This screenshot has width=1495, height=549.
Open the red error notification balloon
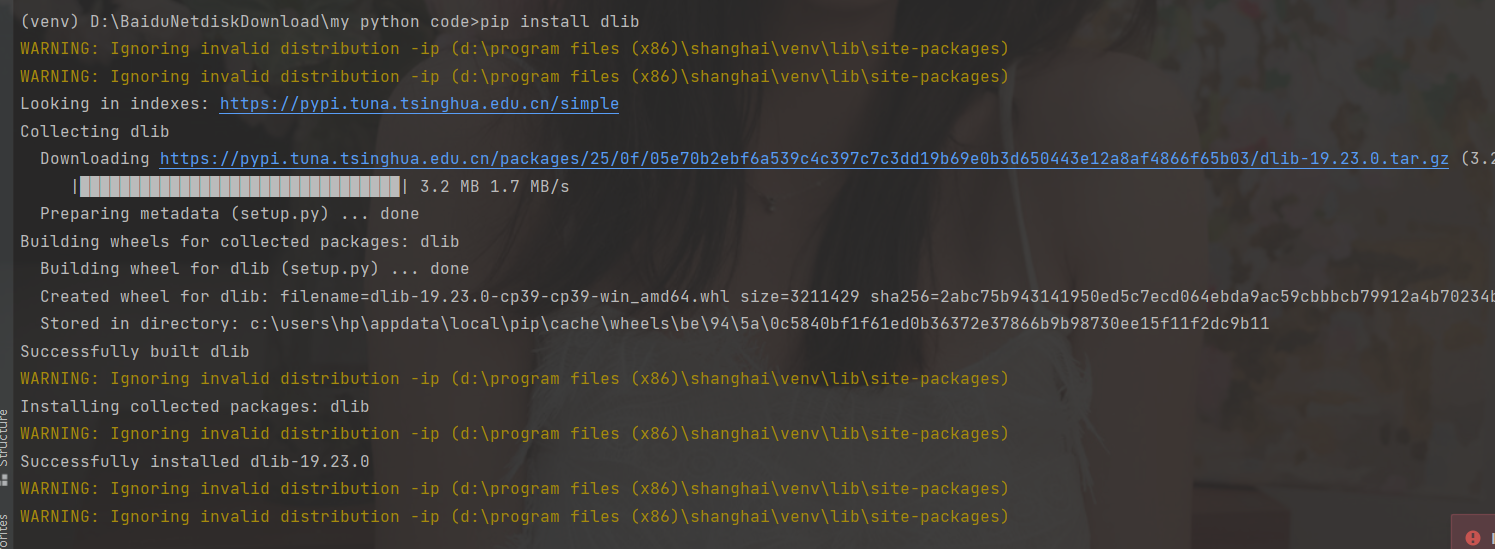tap(1473, 533)
